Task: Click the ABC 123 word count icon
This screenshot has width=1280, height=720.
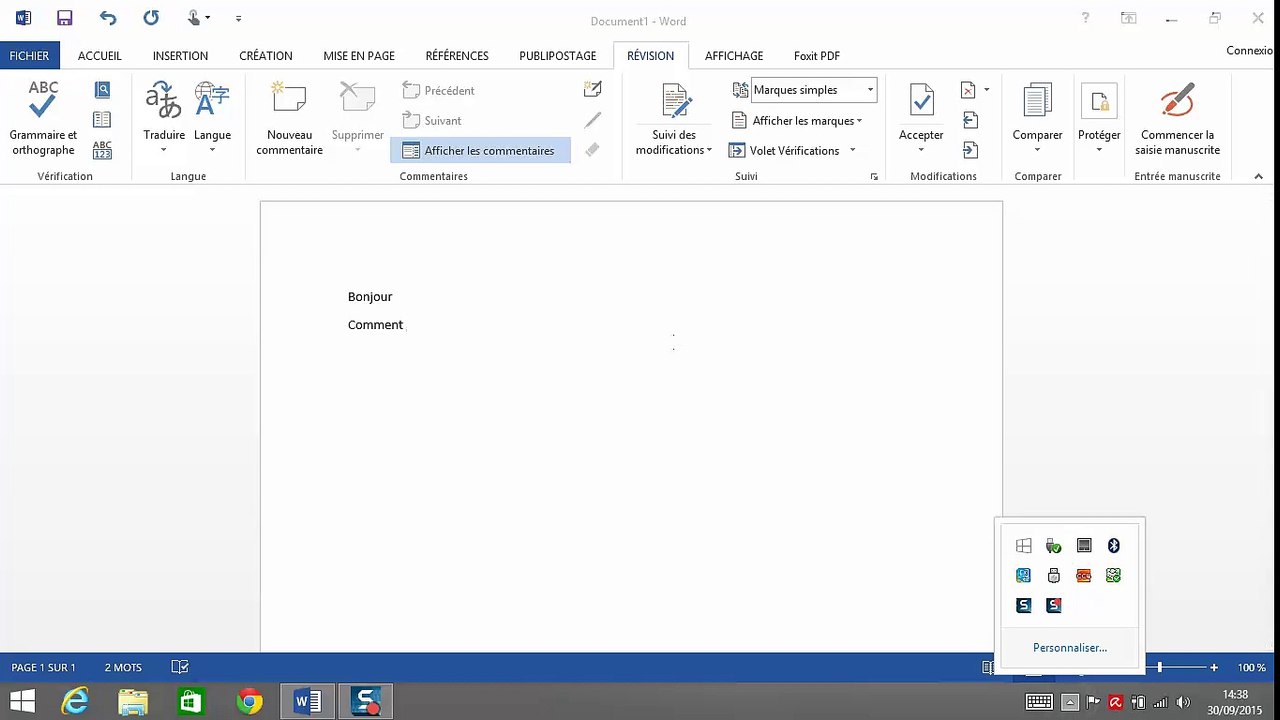Action: point(102,150)
